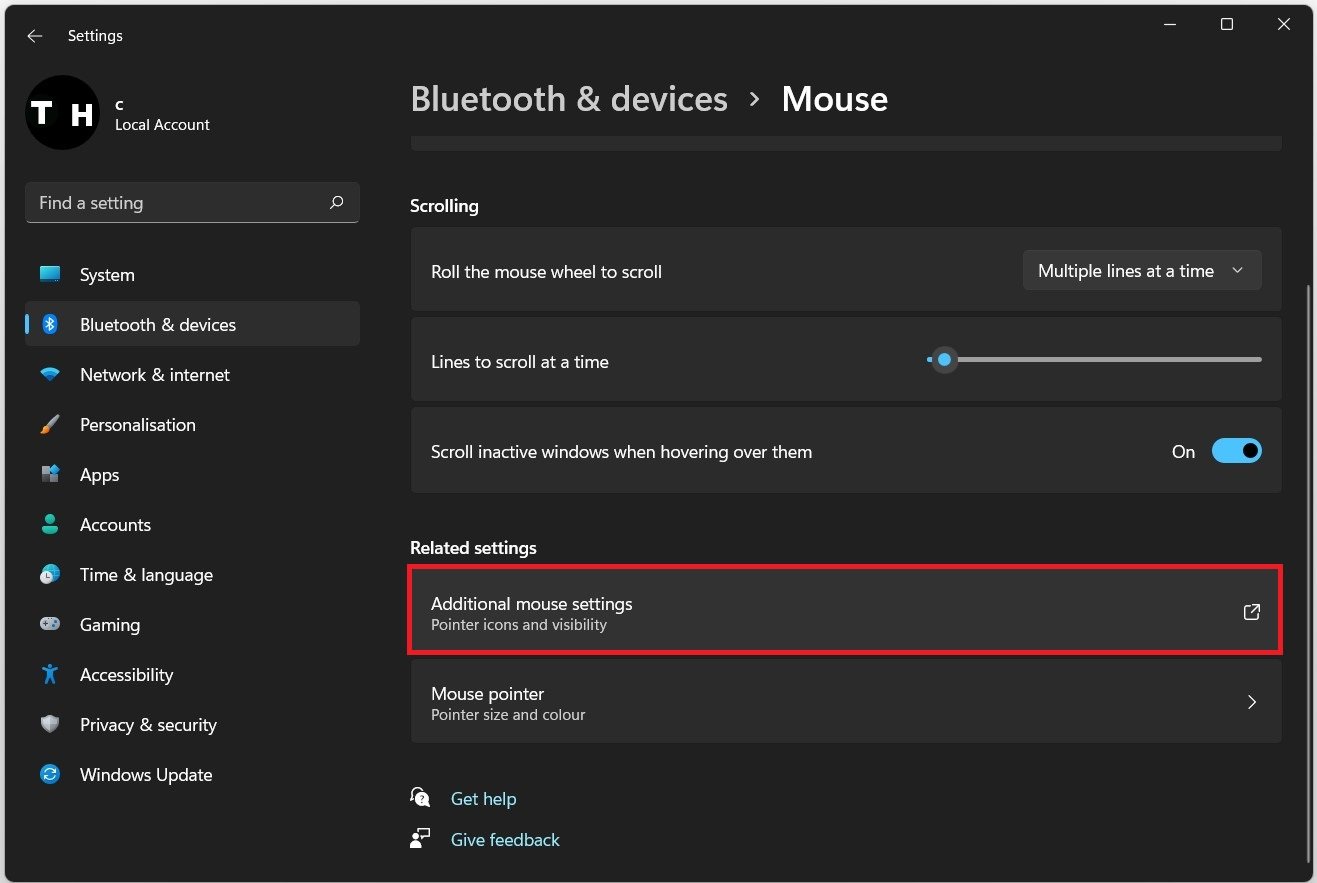Click the Gaming controller icon

50,624
